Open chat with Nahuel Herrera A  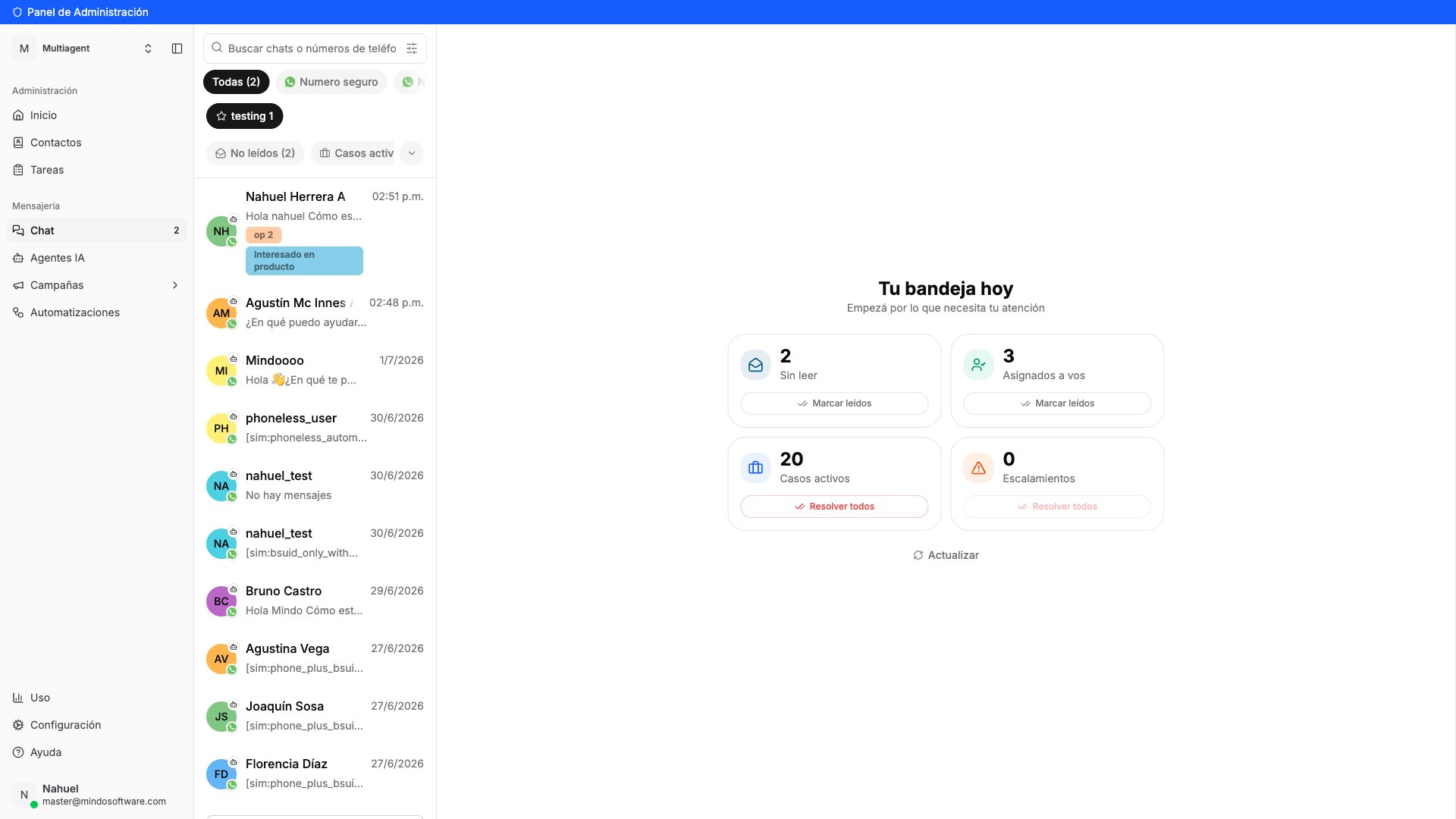coord(315,231)
